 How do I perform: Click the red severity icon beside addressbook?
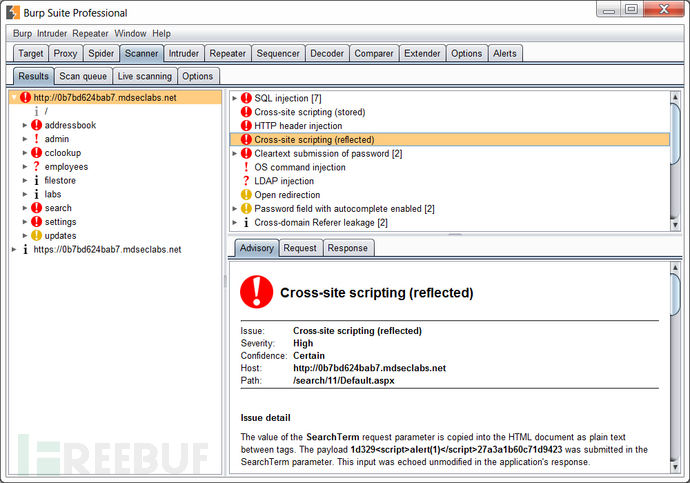[x=37, y=125]
